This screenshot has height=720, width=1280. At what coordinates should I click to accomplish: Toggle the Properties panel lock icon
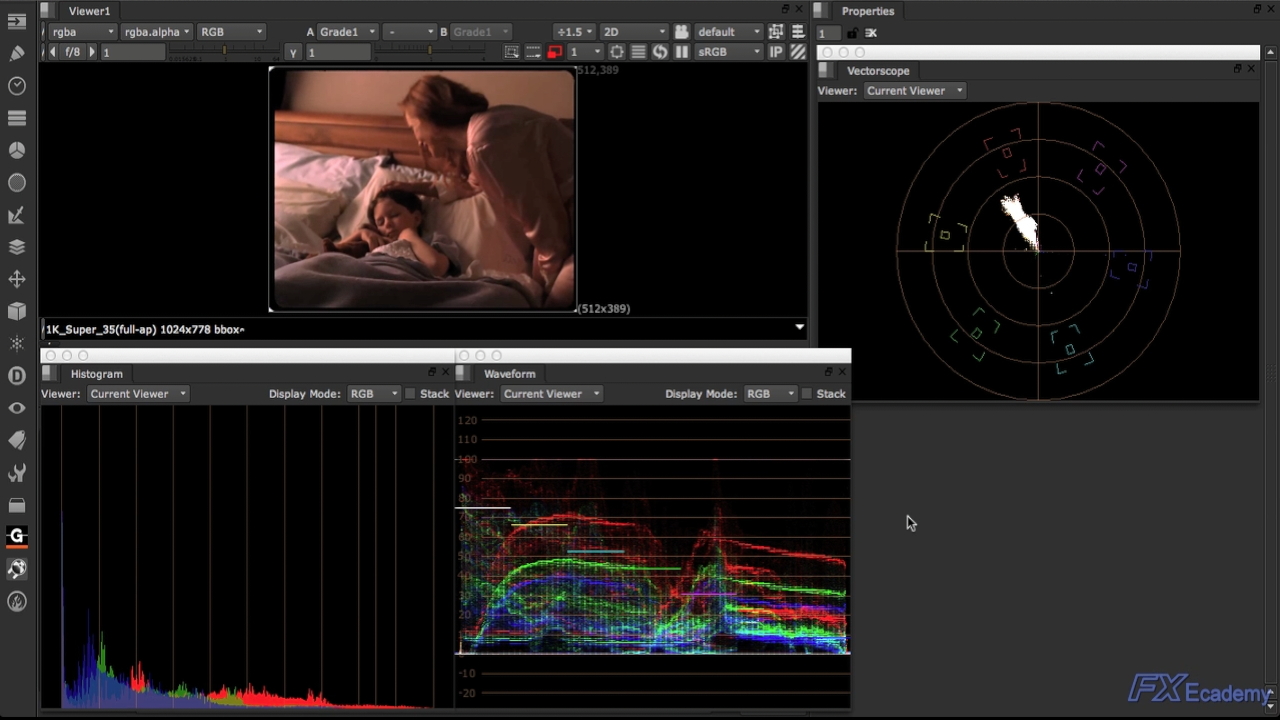tap(852, 33)
